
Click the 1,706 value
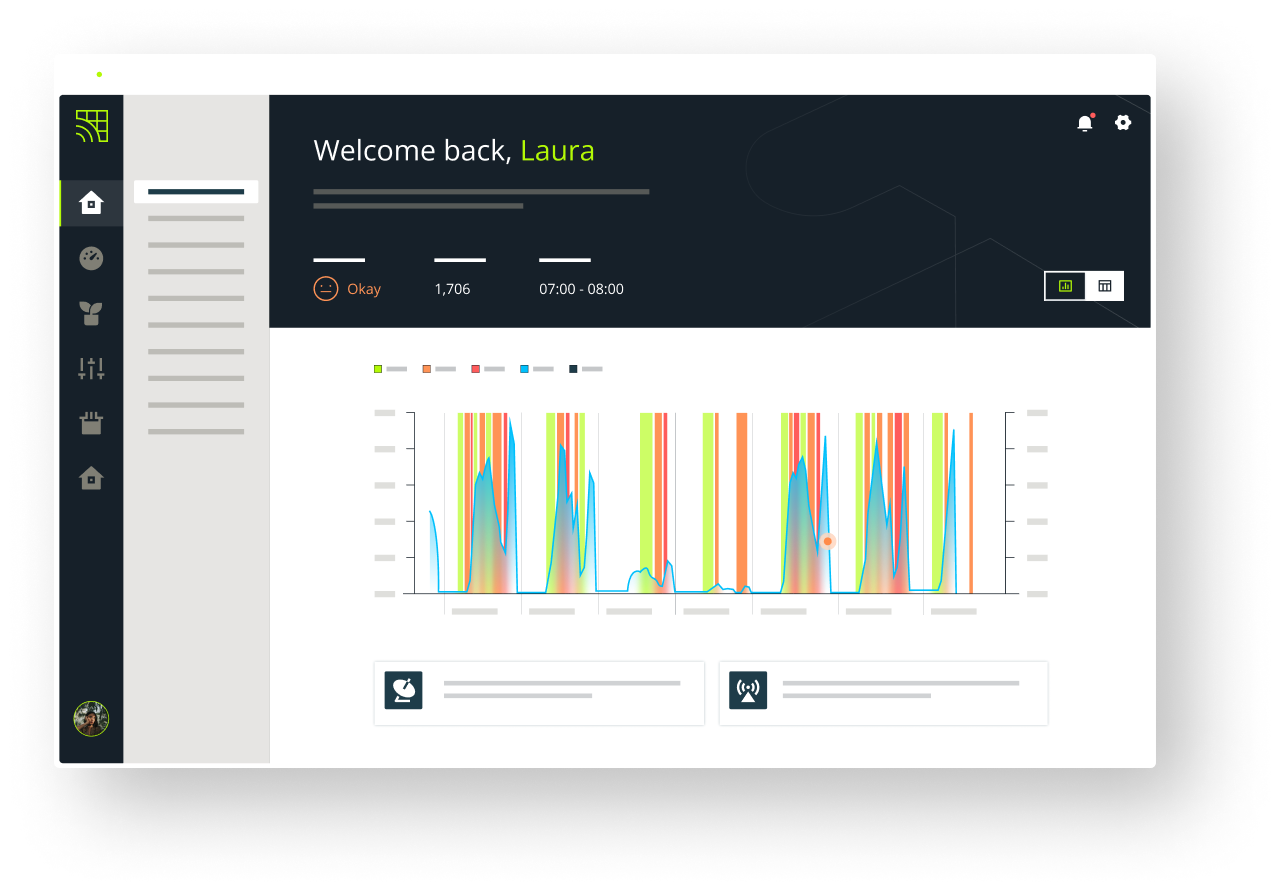[x=452, y=289]
